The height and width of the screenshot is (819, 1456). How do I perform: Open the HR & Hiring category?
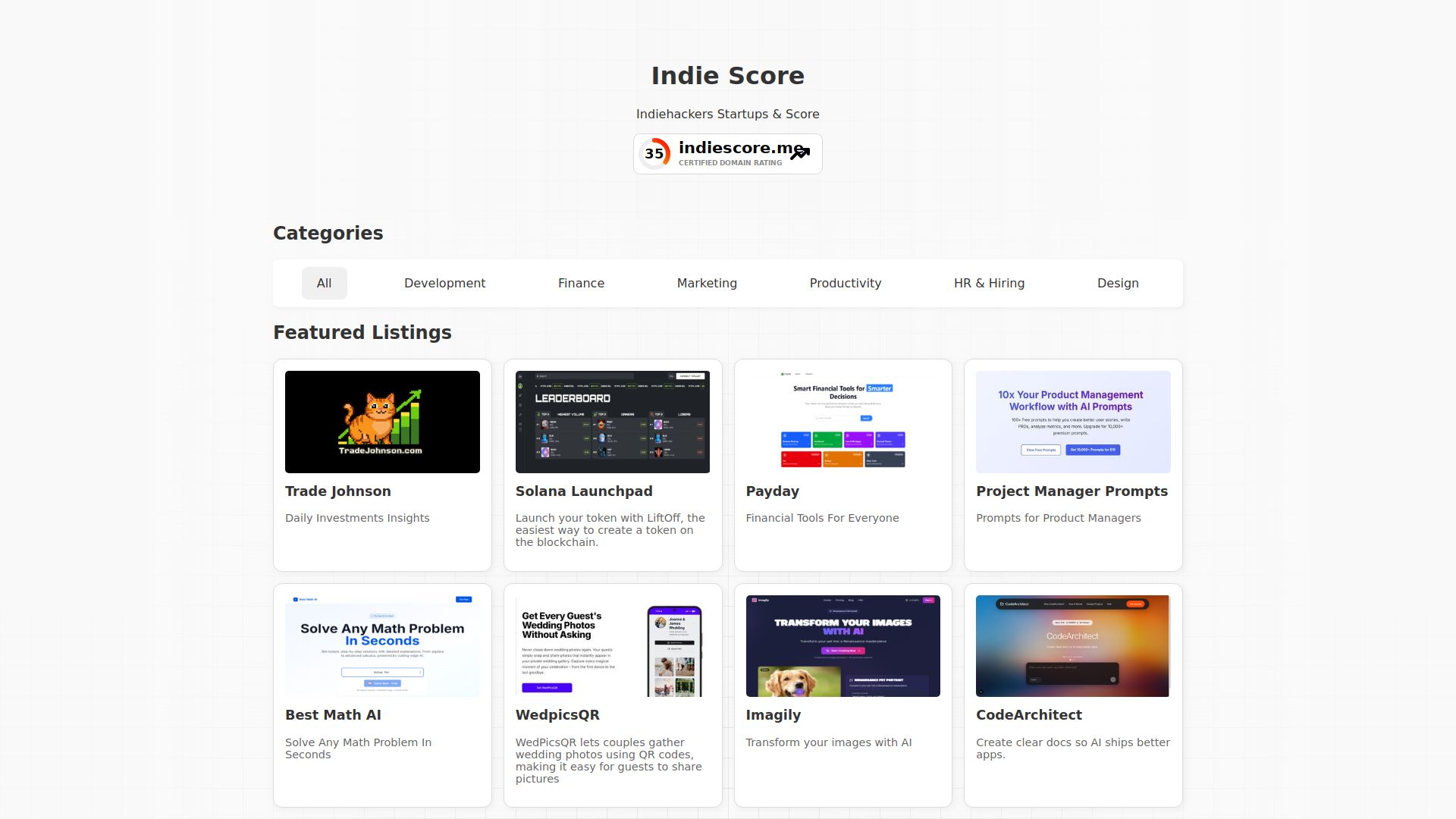(989, 283)
